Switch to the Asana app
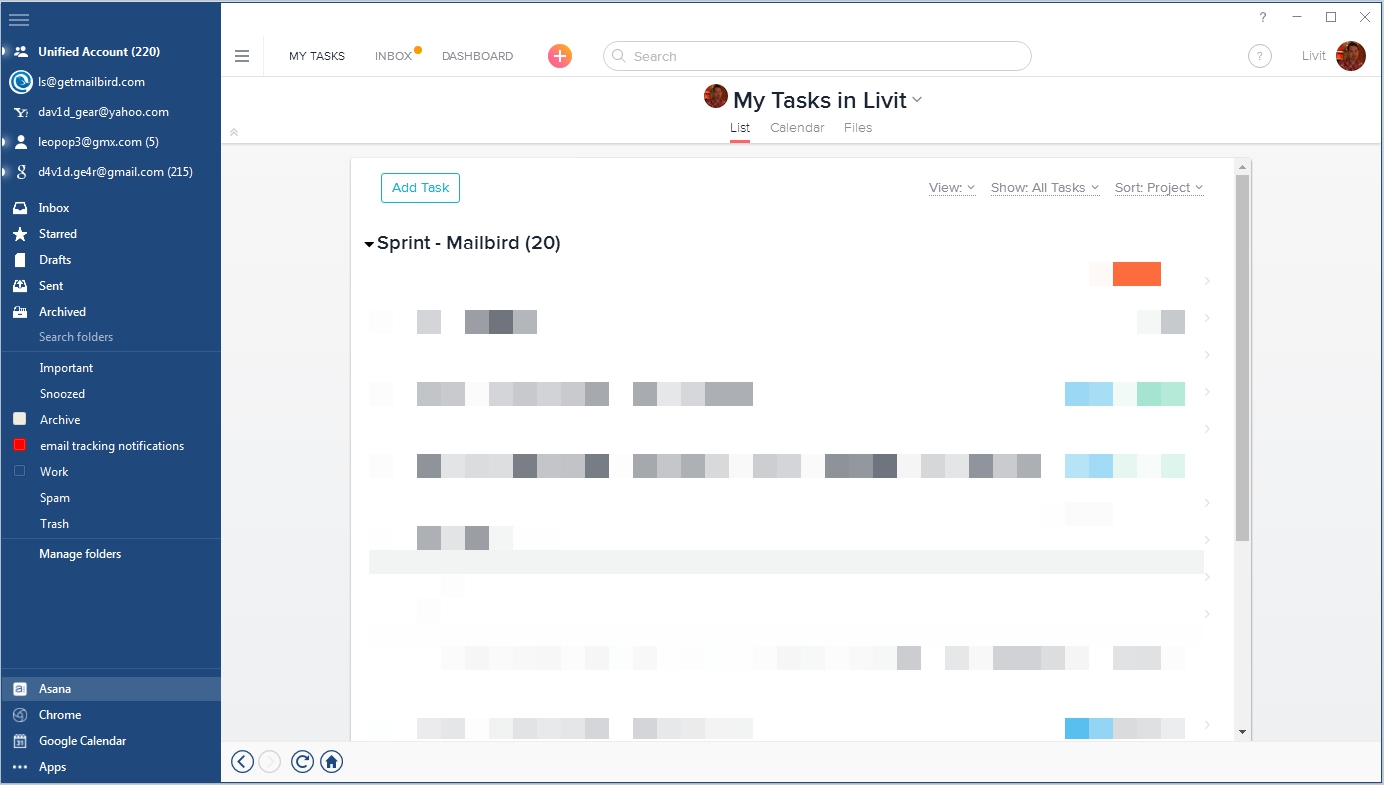The height and width of the screenshot is (785, 1384). pos(110,689)
